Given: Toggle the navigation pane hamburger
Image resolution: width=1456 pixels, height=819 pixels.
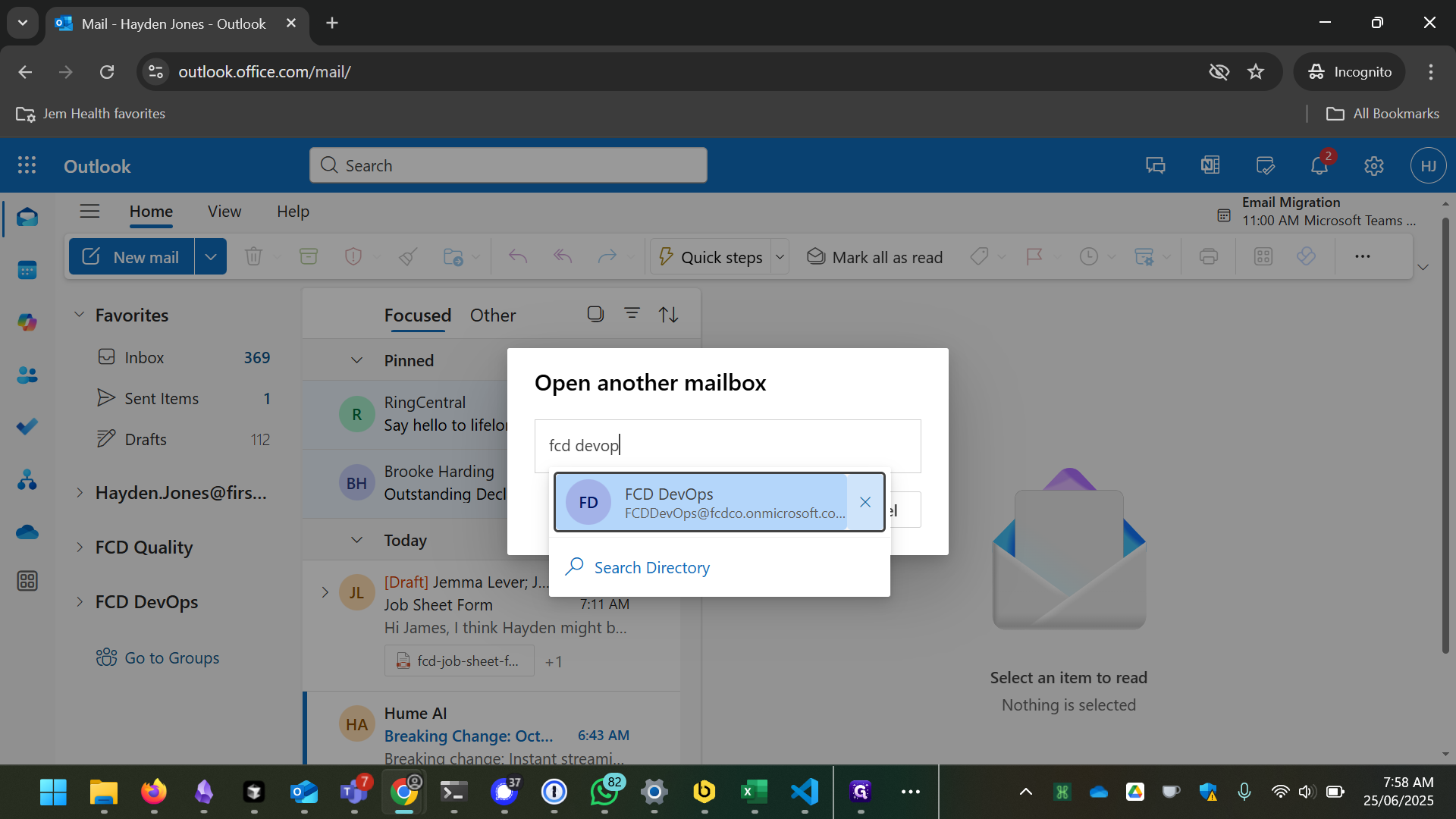Looking at the screenshot, I should (x=89, y=211).
